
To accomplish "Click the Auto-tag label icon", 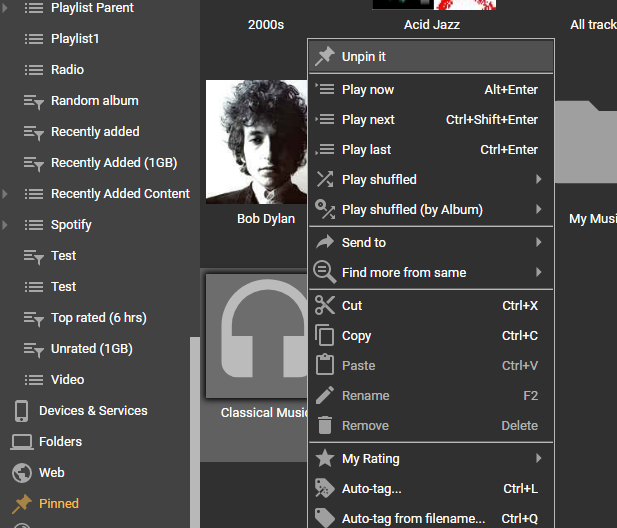I will tap(325, 489).
